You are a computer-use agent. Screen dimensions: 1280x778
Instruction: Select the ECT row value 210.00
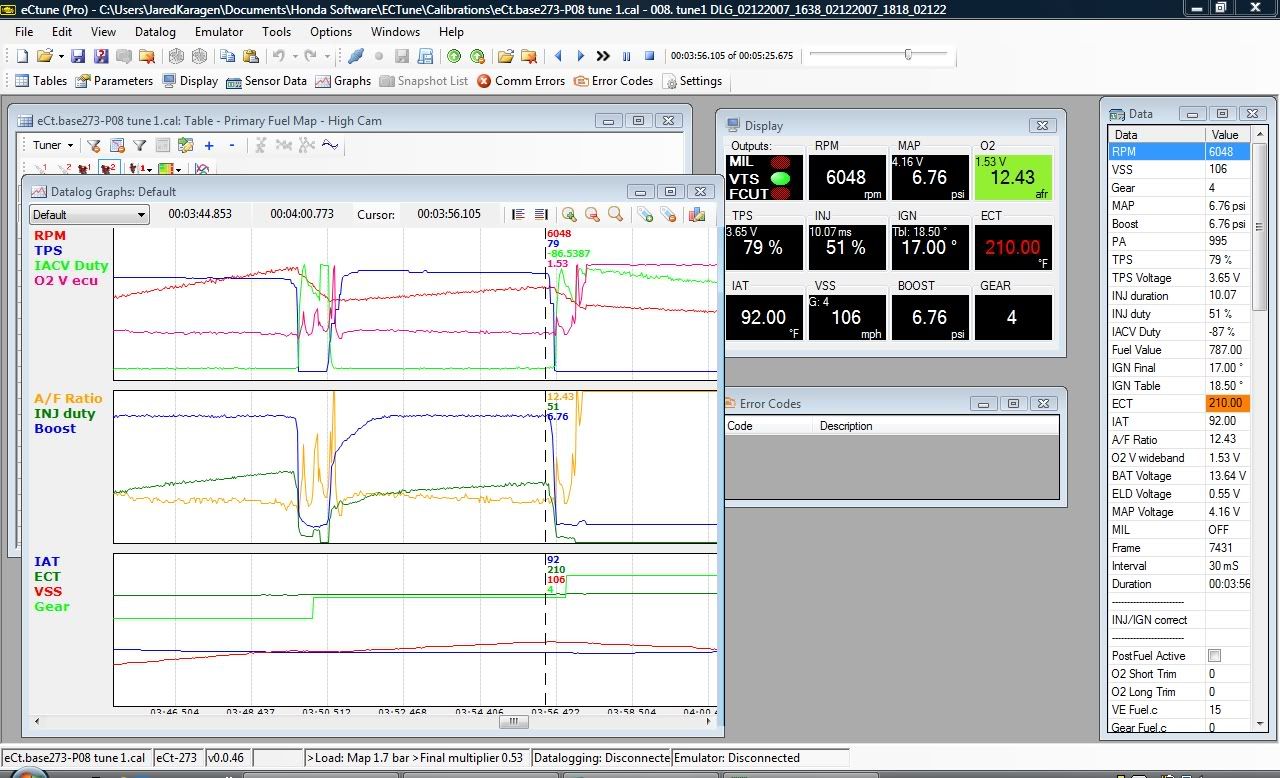(x=1228, y=404)
